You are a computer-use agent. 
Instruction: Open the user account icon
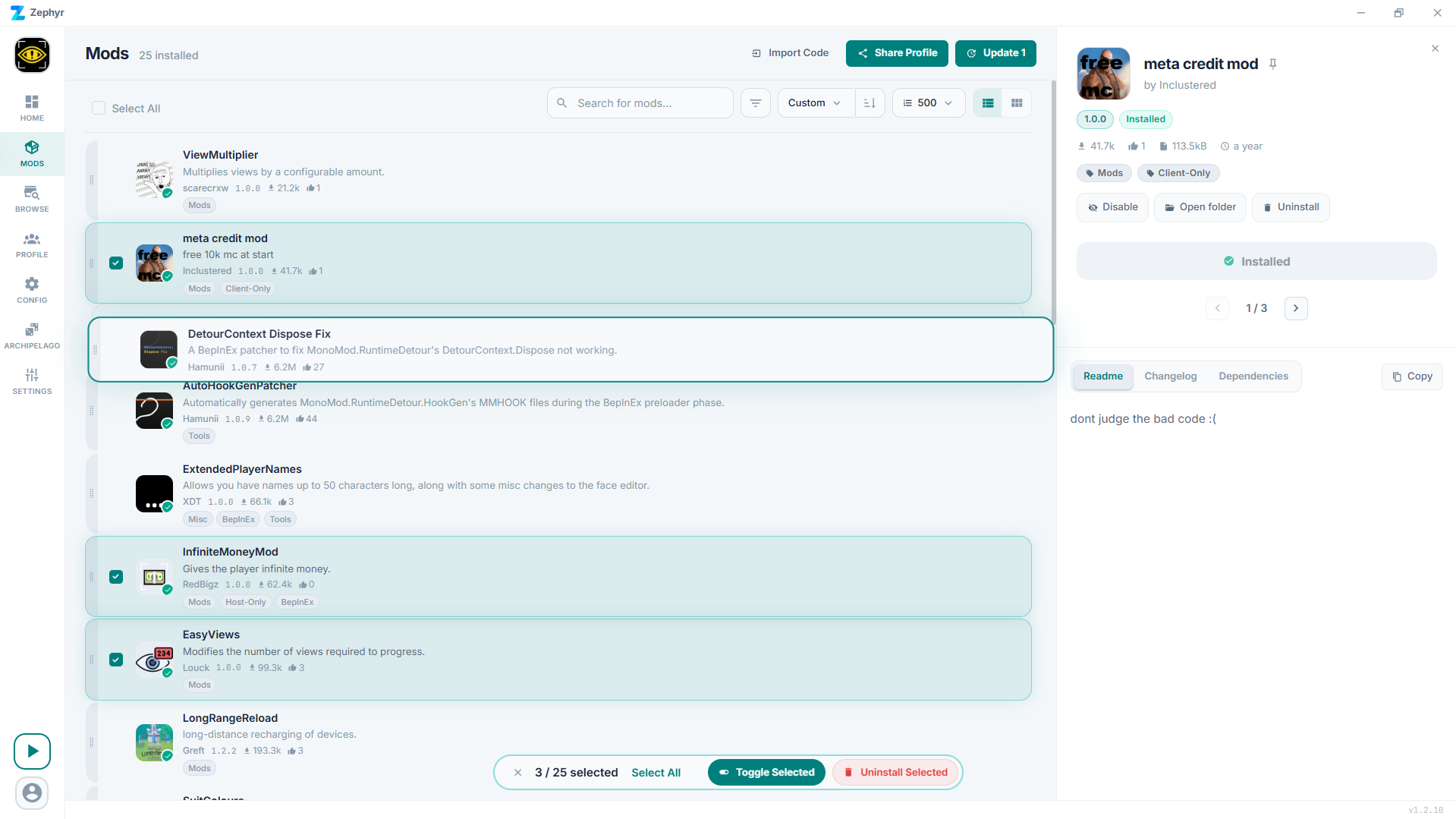(32, 793)
